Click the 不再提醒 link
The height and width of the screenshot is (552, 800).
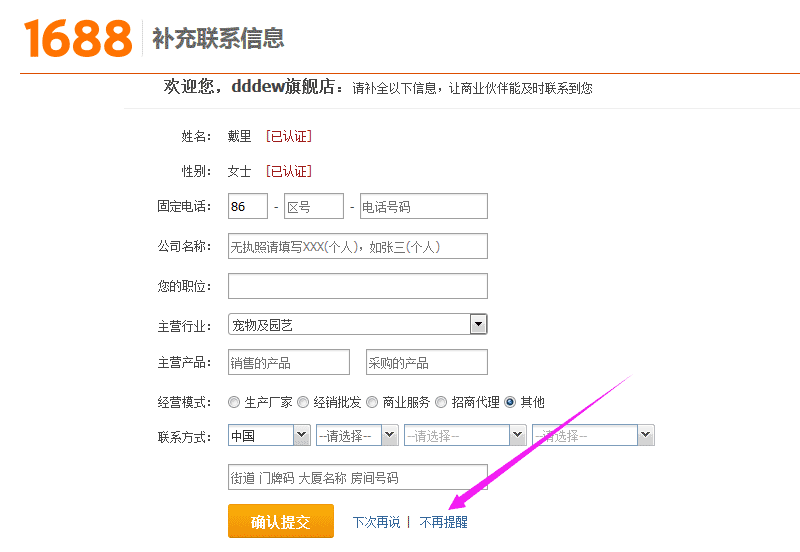[443, 522]
